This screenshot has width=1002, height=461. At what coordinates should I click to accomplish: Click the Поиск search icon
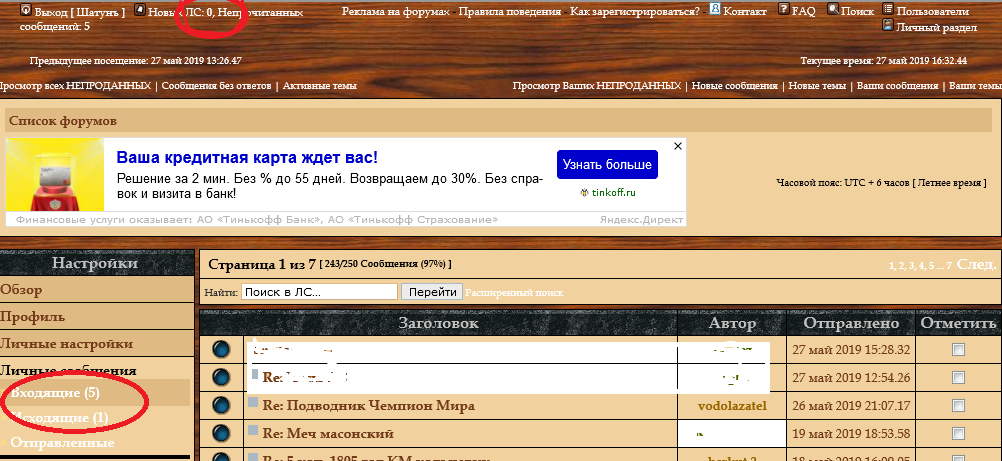click(x=832, y=10)
